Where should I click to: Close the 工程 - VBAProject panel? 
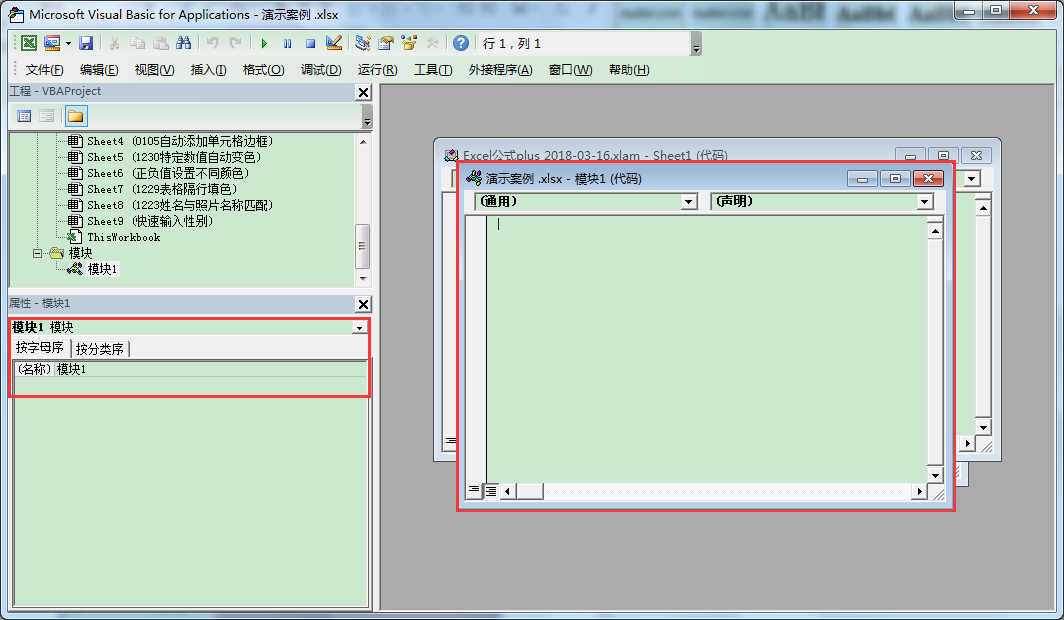click(364, 93)
